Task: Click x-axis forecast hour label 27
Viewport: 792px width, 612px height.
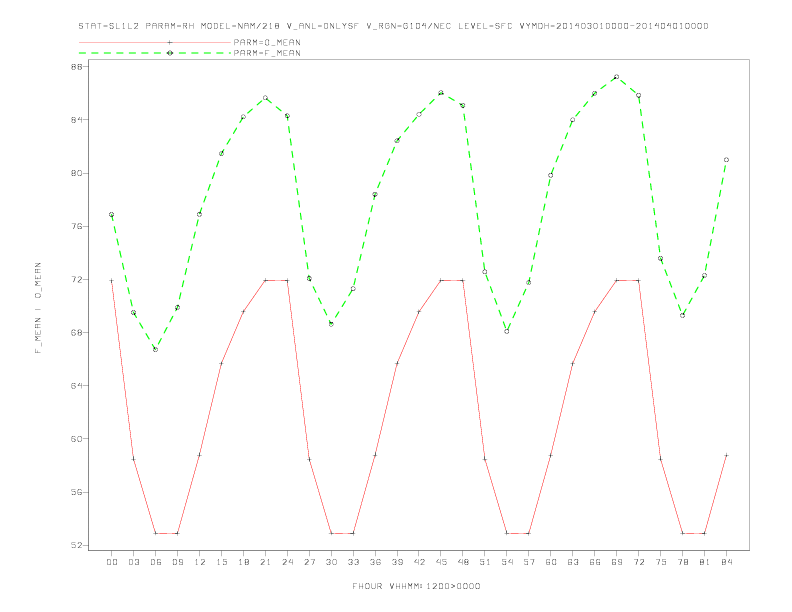Action: [x=310, y=562]
